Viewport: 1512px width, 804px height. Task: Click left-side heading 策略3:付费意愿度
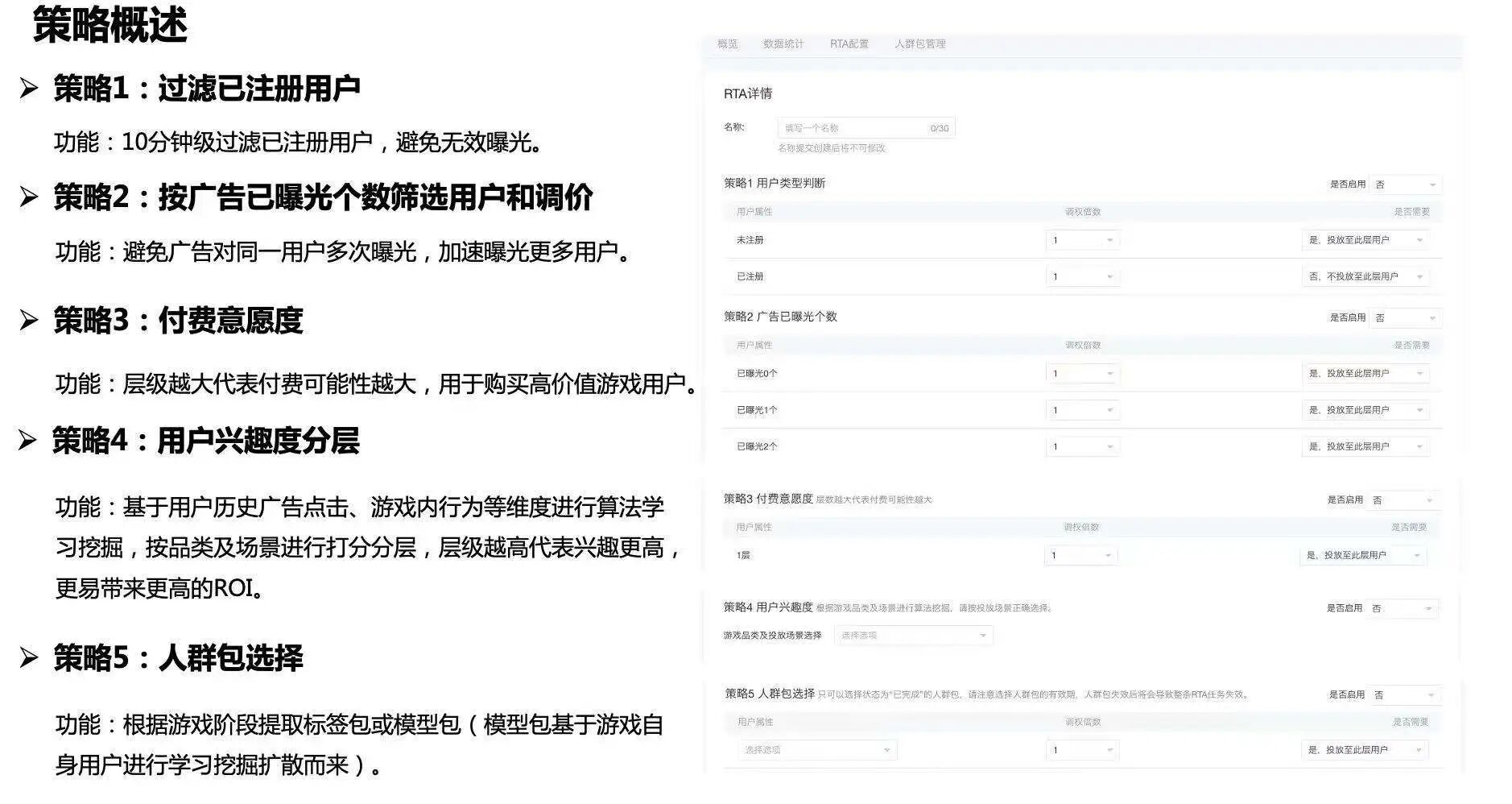tap(178, 320)
